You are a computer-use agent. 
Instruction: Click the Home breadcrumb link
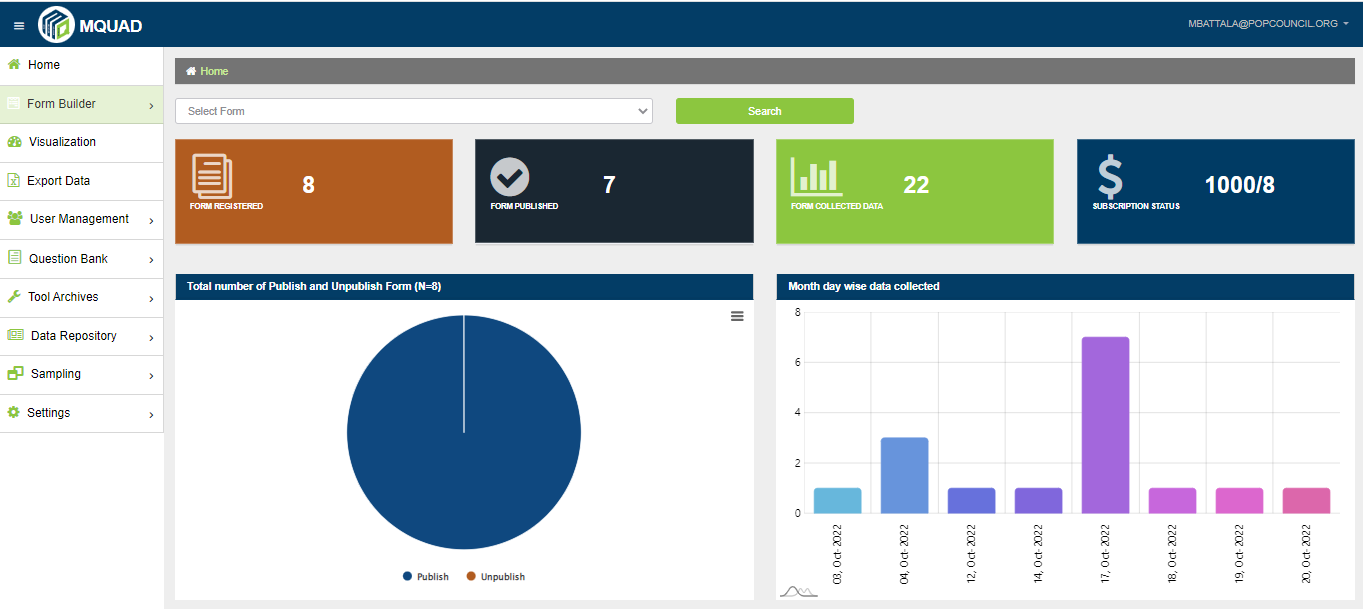pyautogui.click(x=214, y=71)
